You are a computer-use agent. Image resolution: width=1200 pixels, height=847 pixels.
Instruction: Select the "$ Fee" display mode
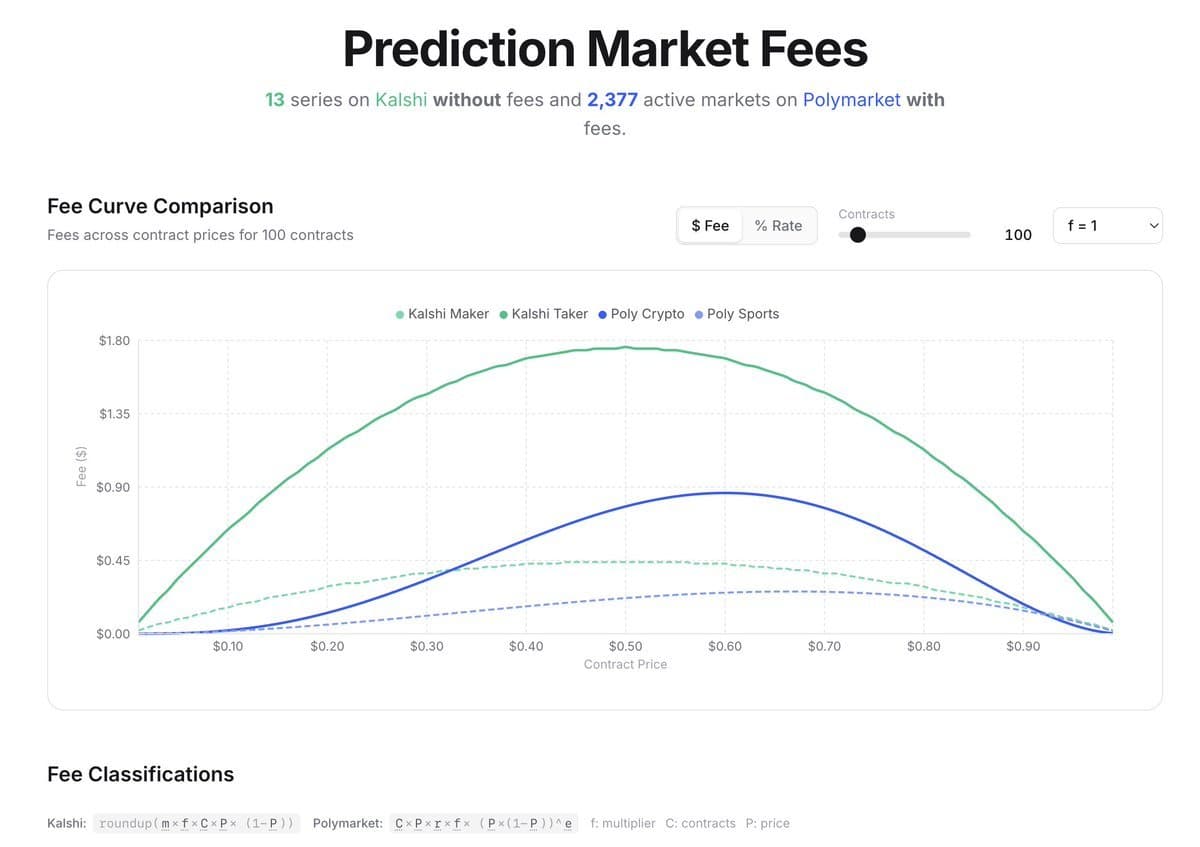pyautogui.click(x=710, y=225)
